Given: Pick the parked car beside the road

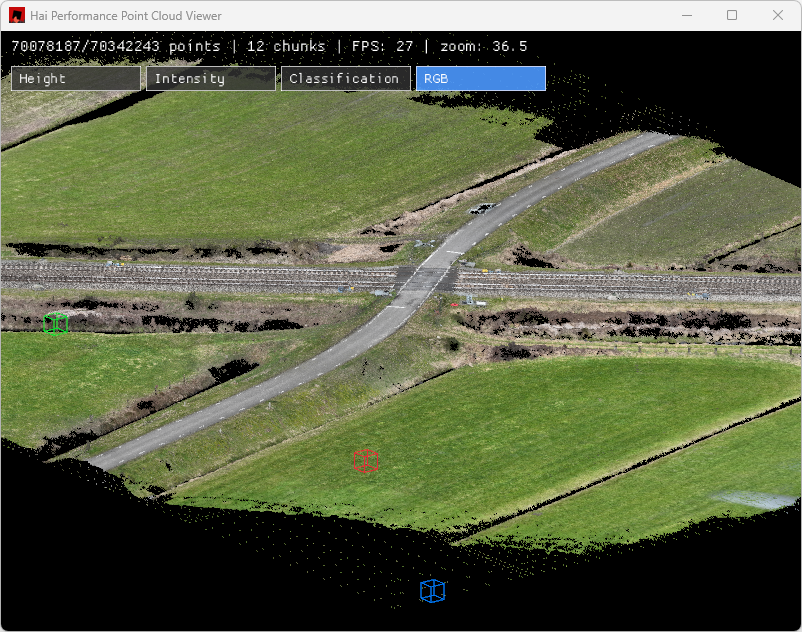Looking at the screenshot, I should click(483, 208).
